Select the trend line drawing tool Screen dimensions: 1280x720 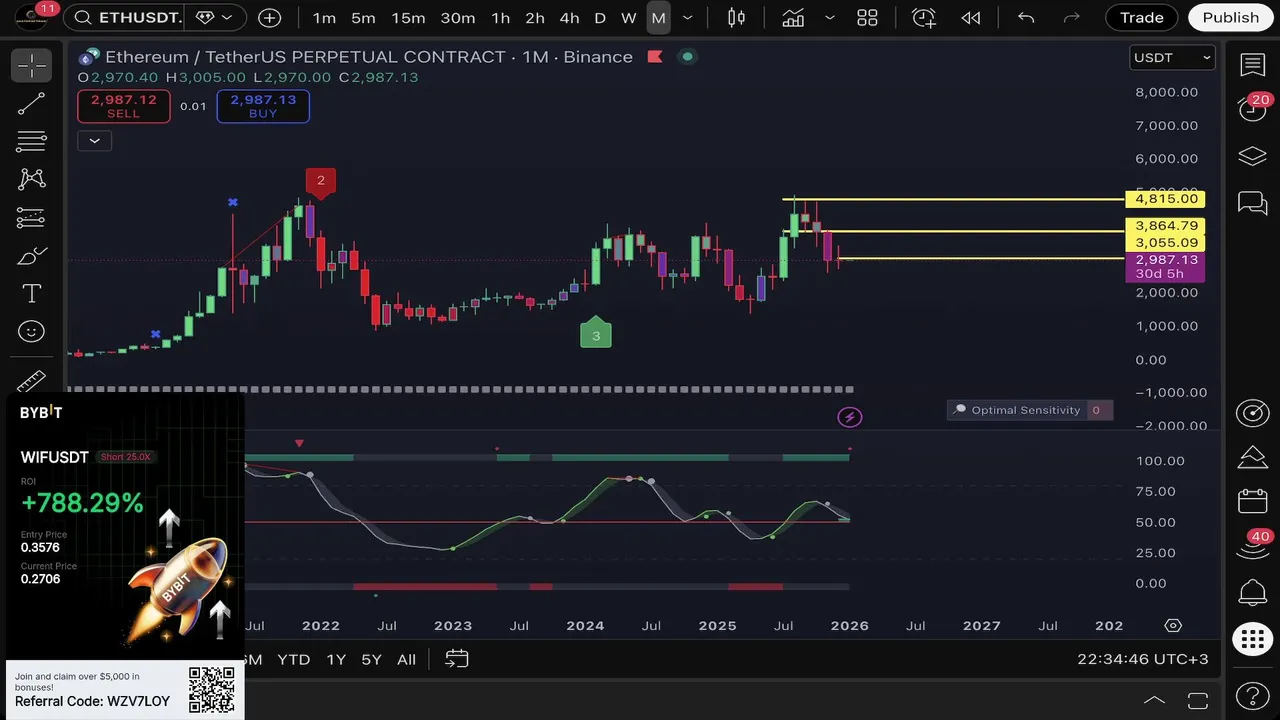(x=31, y=104)
